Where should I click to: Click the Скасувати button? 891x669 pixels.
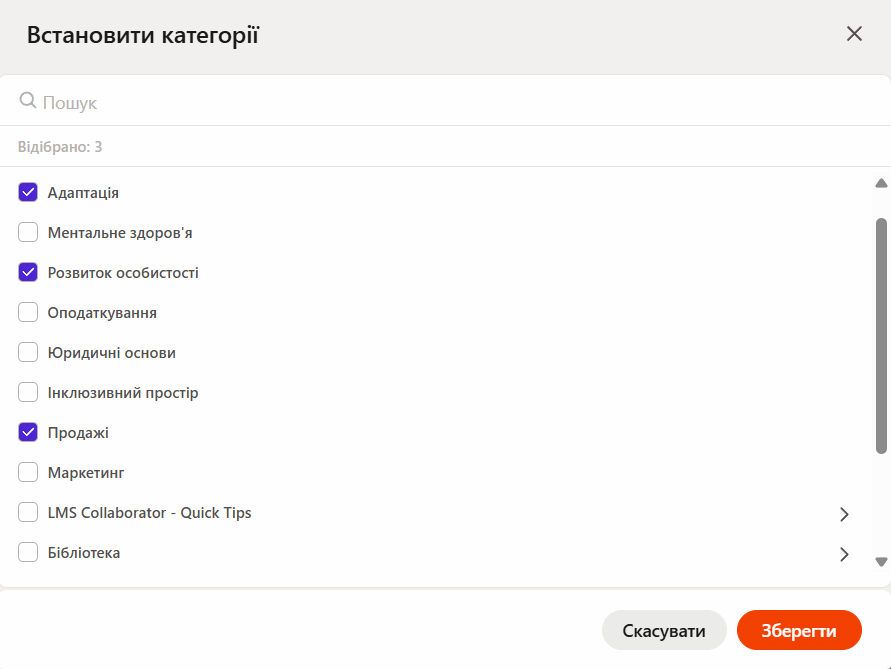pos(664,630)
